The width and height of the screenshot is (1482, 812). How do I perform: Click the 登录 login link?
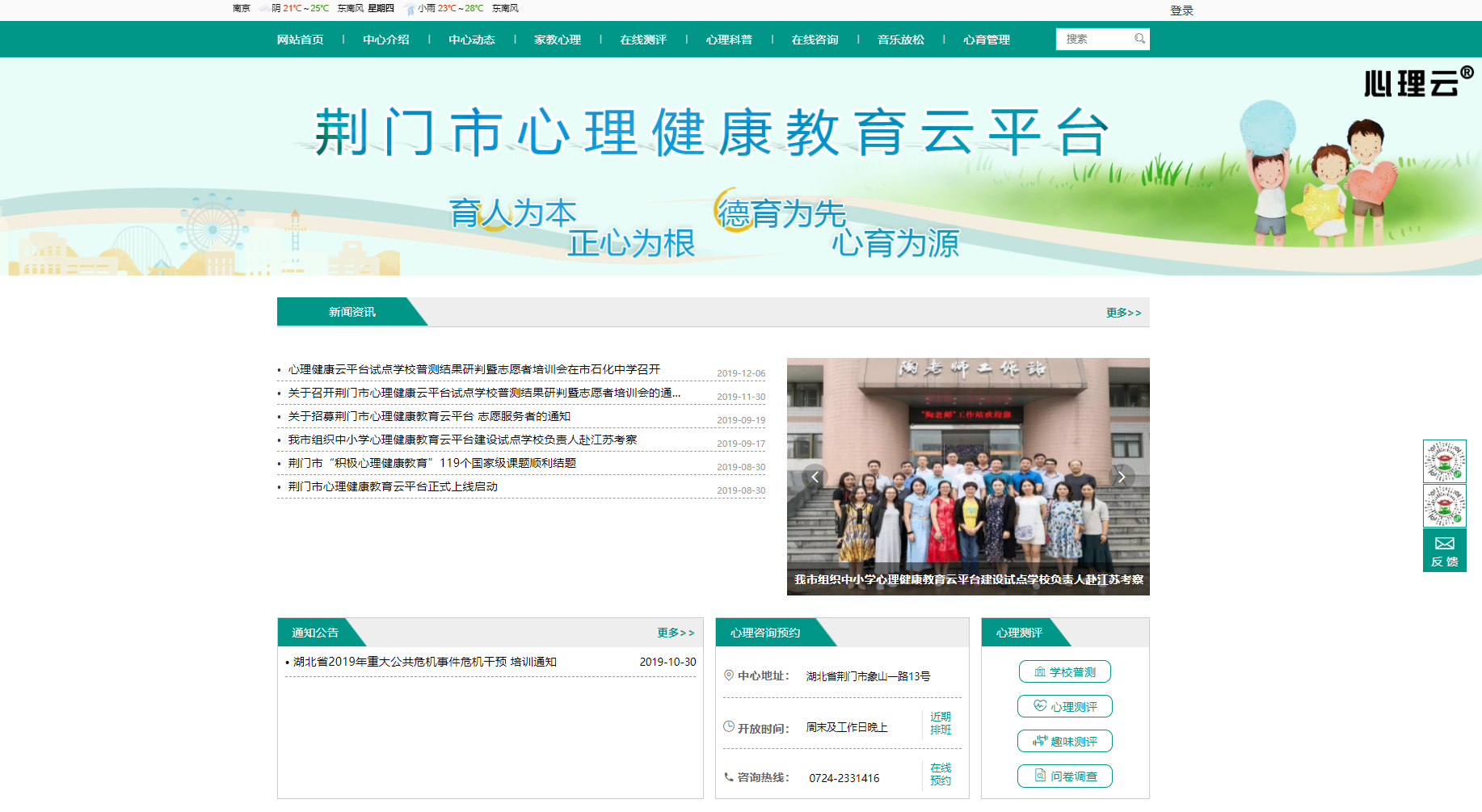pyautogui.click(x=1181, y=11)
